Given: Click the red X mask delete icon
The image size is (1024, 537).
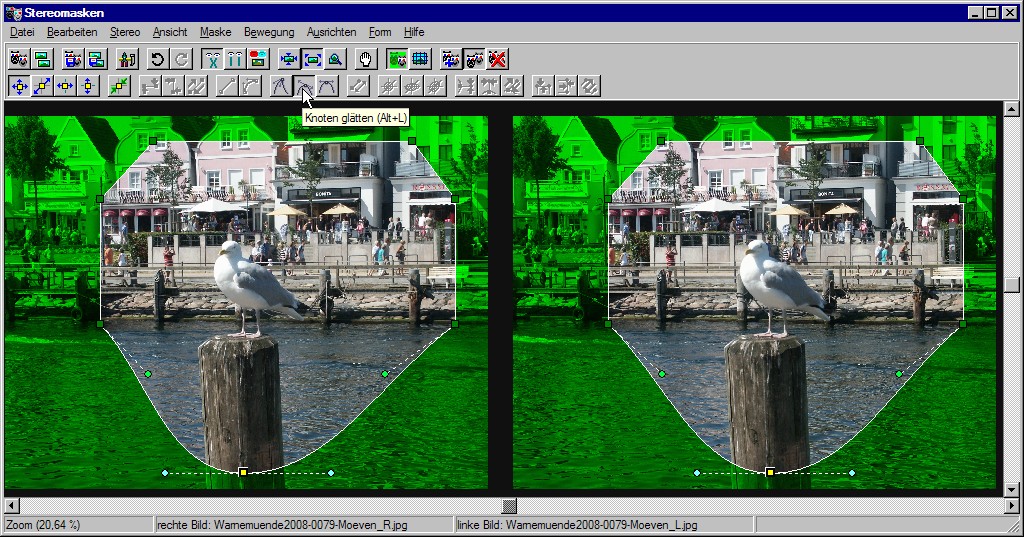Looking at the screenshot, I should (497, 59).
